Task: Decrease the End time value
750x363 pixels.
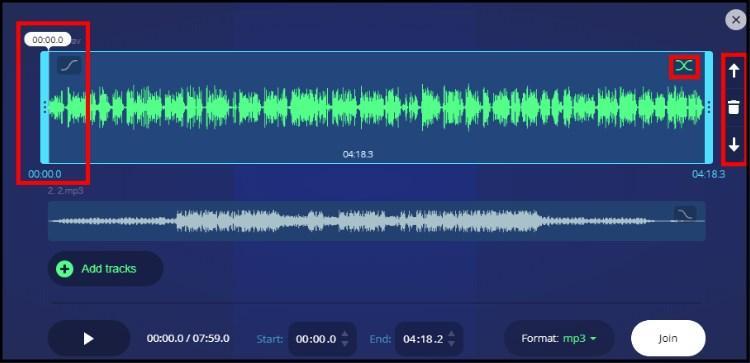Action: click(452, 344)
